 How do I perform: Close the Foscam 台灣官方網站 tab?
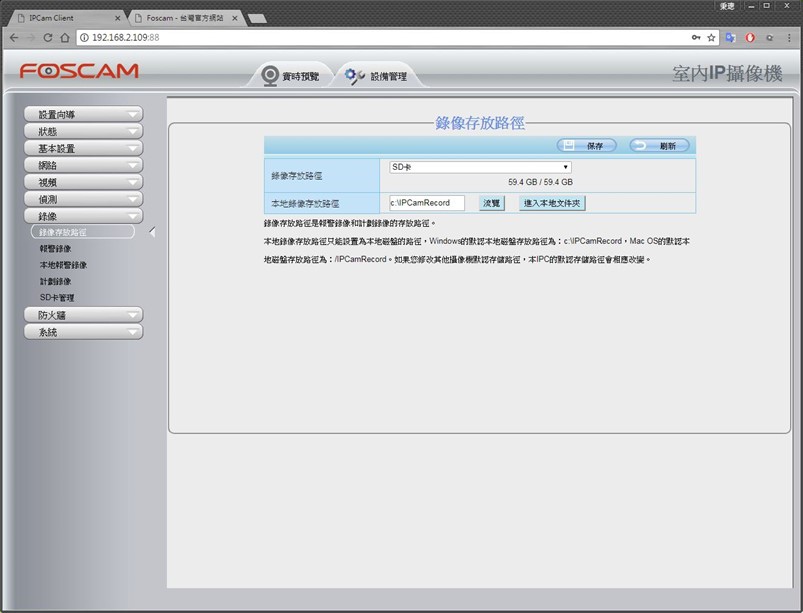[235, 18]
